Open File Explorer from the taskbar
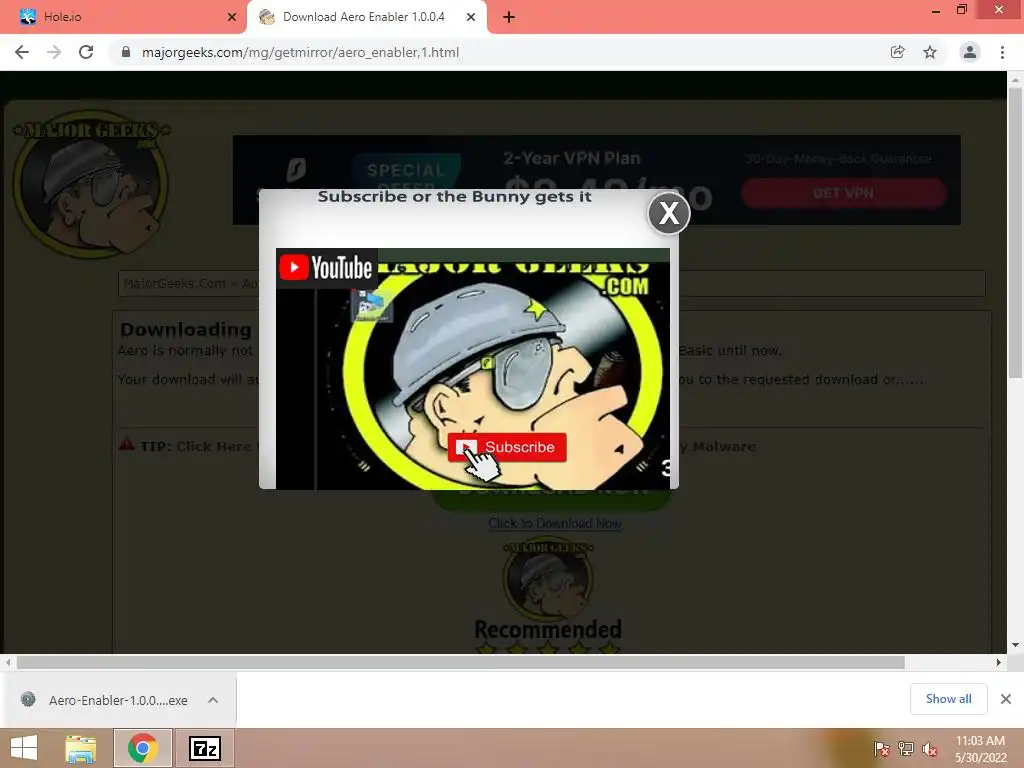 point(81,748)
